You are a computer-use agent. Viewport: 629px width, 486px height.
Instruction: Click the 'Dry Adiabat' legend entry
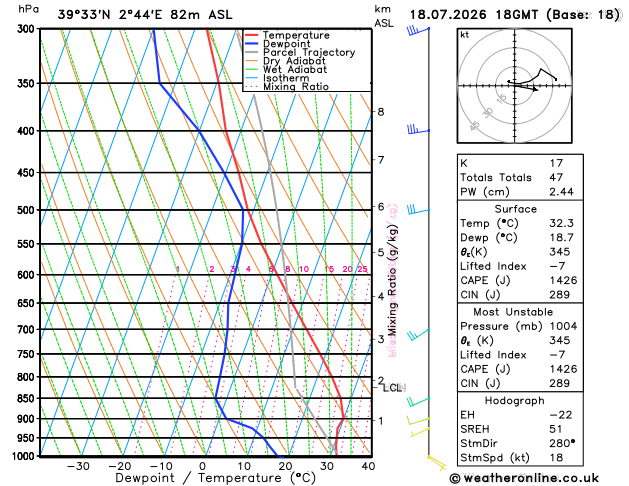coord(285,61)
